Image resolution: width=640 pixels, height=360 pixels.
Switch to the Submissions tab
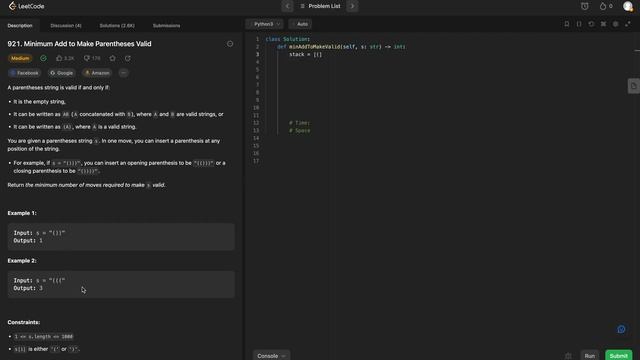point(166,25)
